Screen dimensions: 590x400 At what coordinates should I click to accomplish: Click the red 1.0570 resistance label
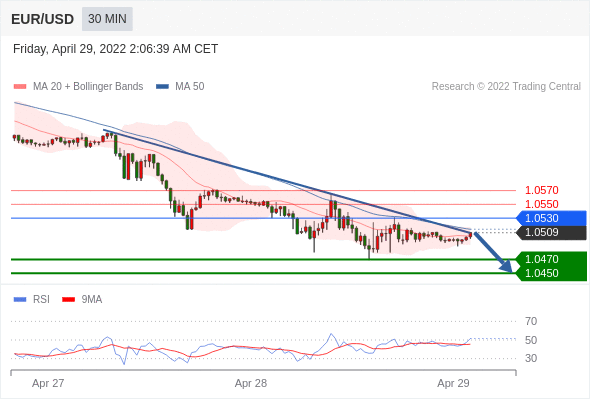point(542,190)
